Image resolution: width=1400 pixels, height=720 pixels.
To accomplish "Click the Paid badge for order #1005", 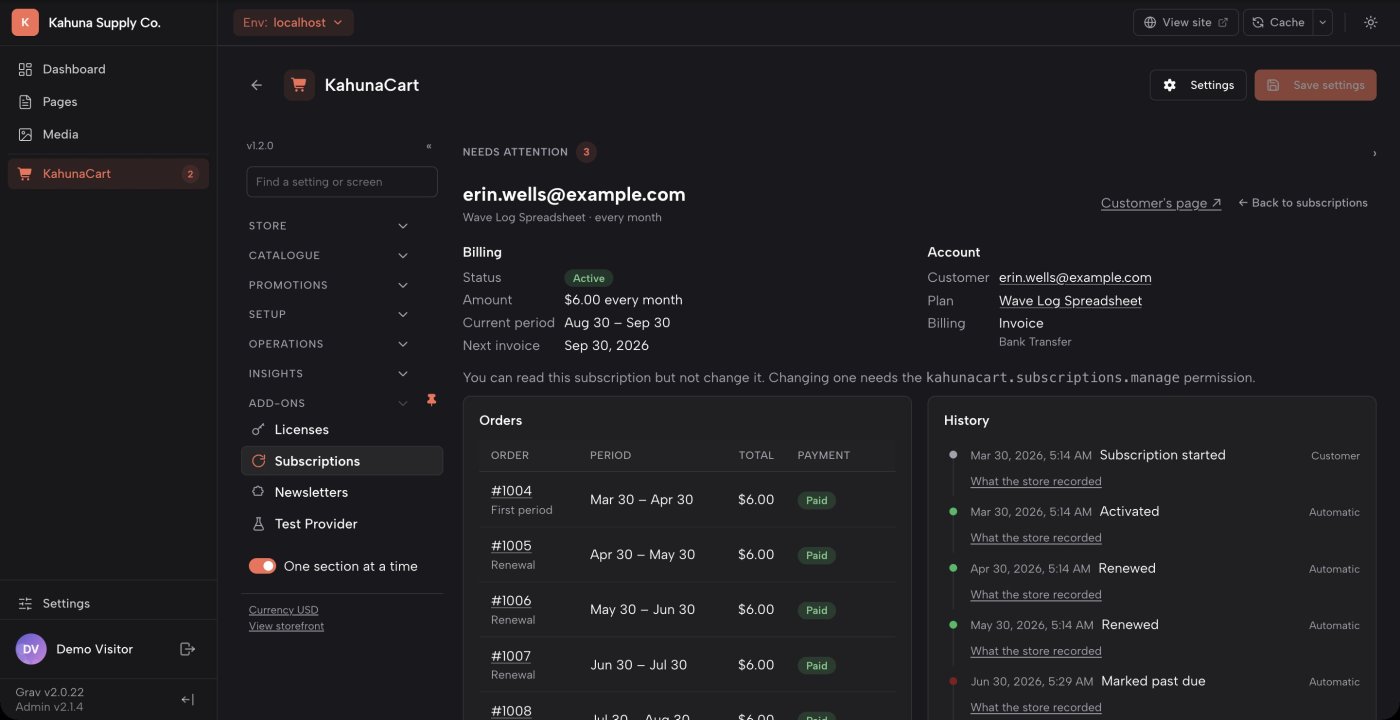I will 817,555.
